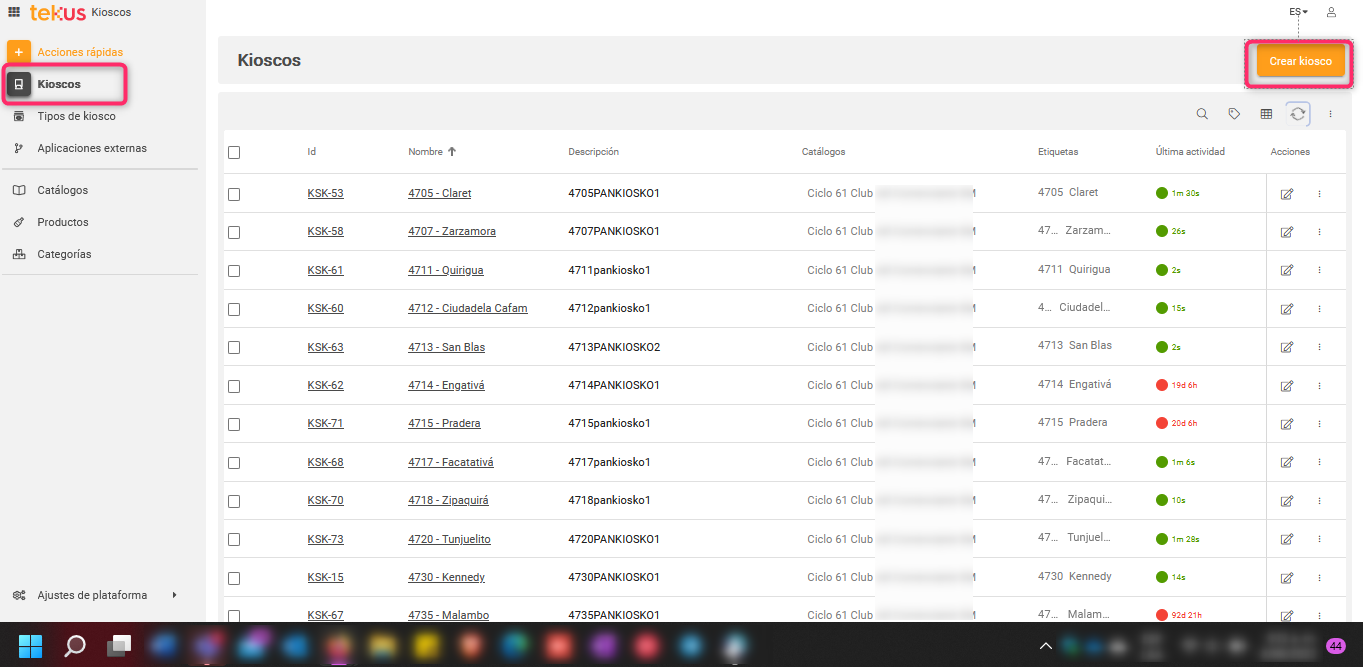Image resolution: width=1363 pixels, height=667 pixels.
Task: Sort table by Nombre column header
Action: click(425, 152)
